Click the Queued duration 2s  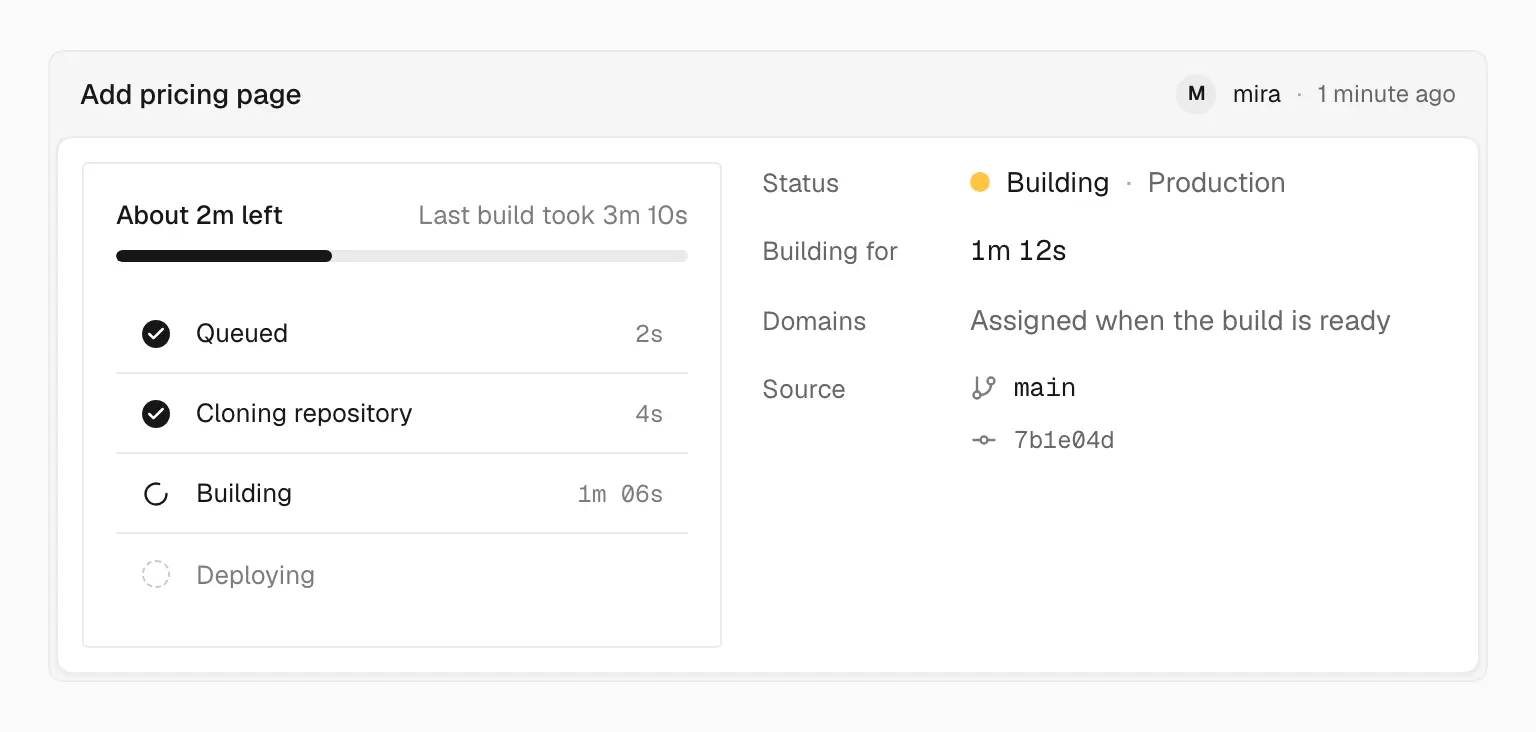(649, 334)
